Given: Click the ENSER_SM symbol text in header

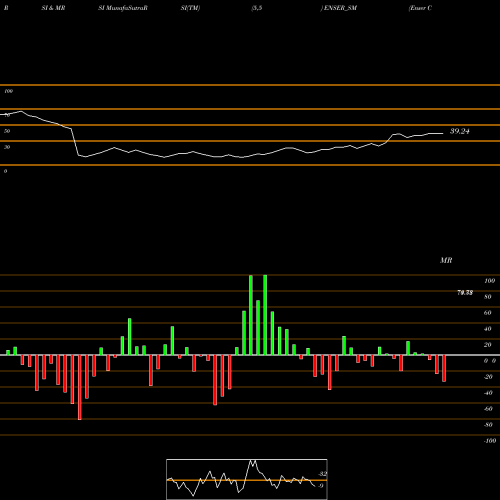Looking at the screenshot, I should coord(339,8).
